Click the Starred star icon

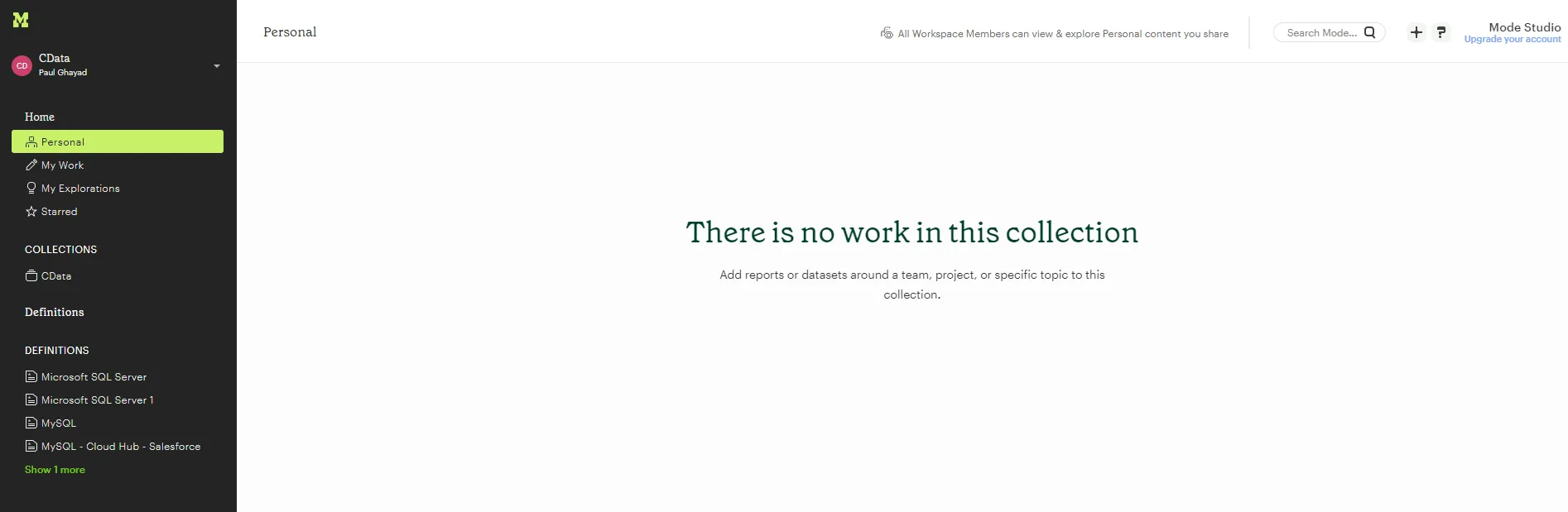[31, 212]
